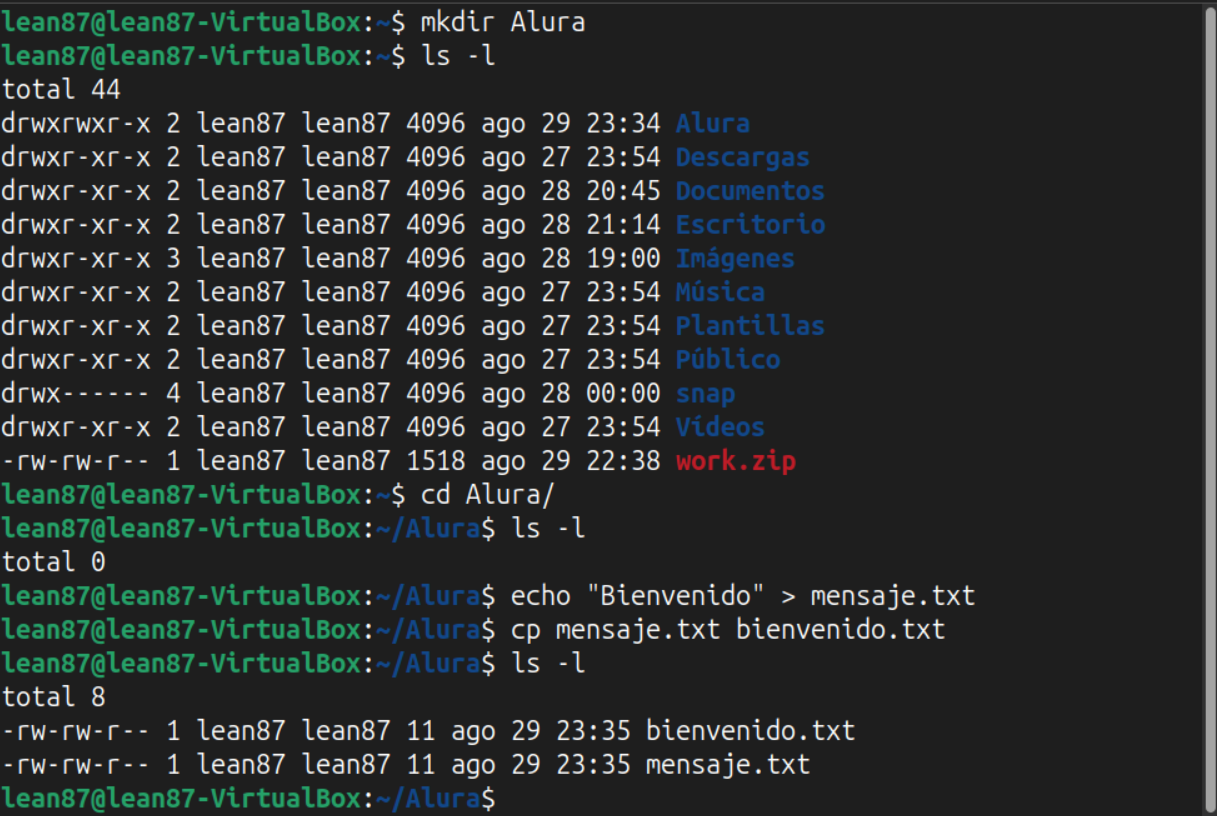Click the Público directory entry
Screen dimensions: 1217x816
728,360
